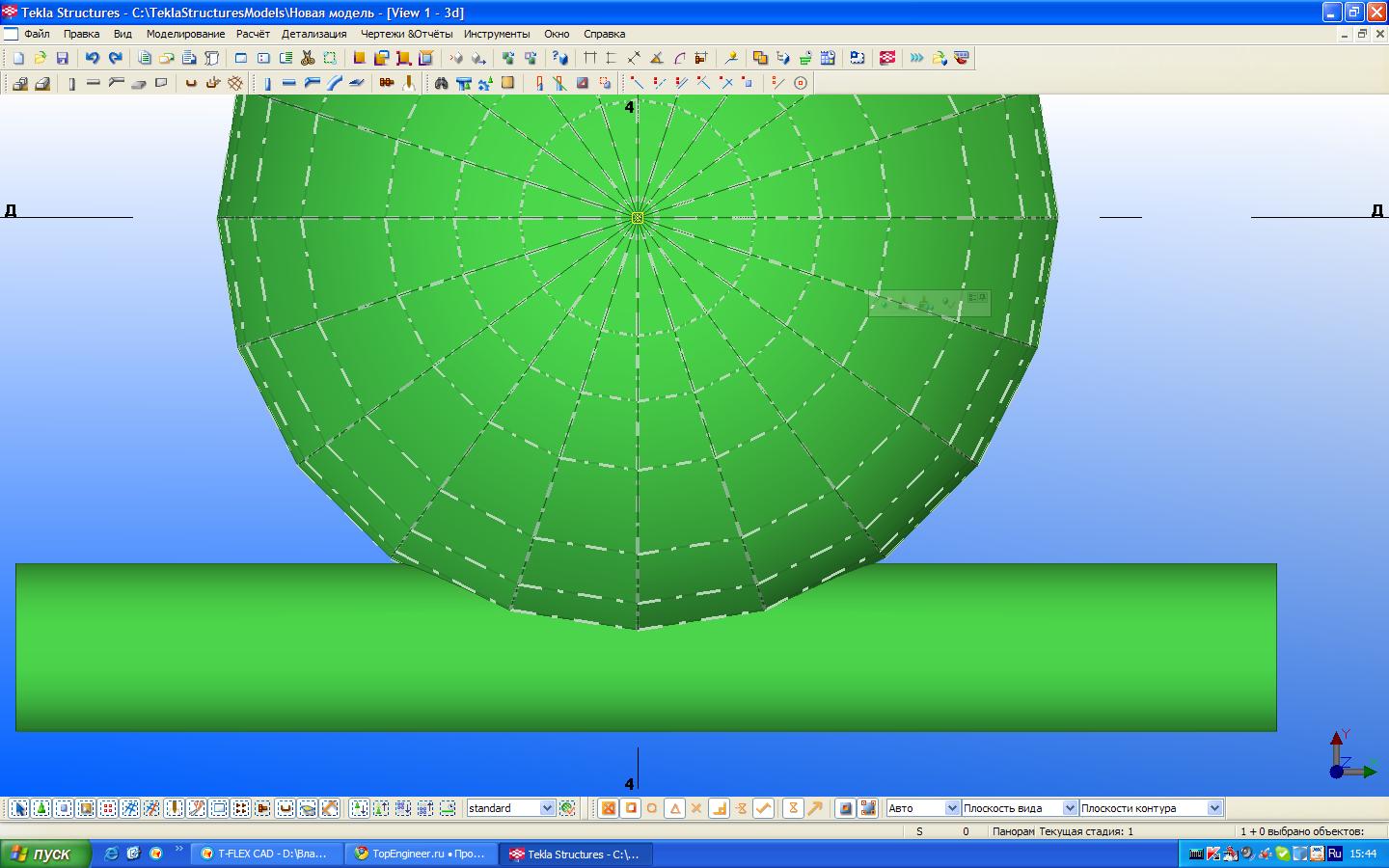Open the Детализация menu
The width and height of the screenshot is (1389, 868).
pyautogui.click(x=313, y=34)
